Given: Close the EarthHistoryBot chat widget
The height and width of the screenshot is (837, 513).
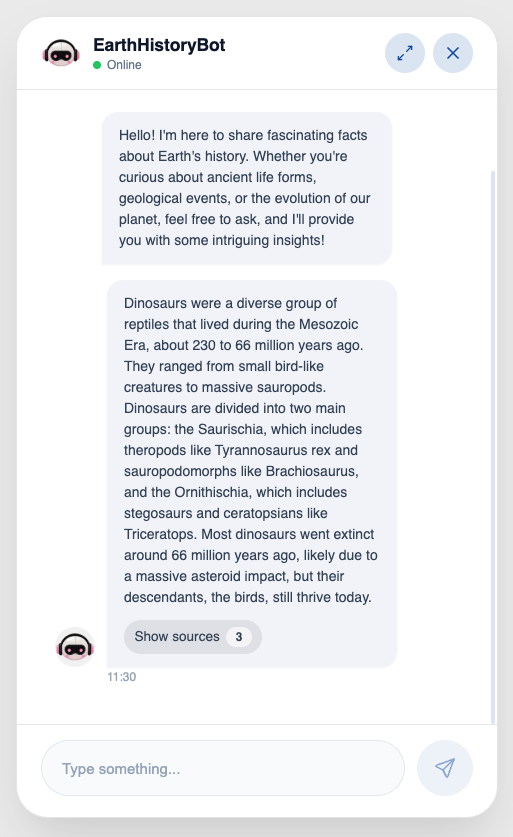Looking at the screenshot, I should point(453,53).
